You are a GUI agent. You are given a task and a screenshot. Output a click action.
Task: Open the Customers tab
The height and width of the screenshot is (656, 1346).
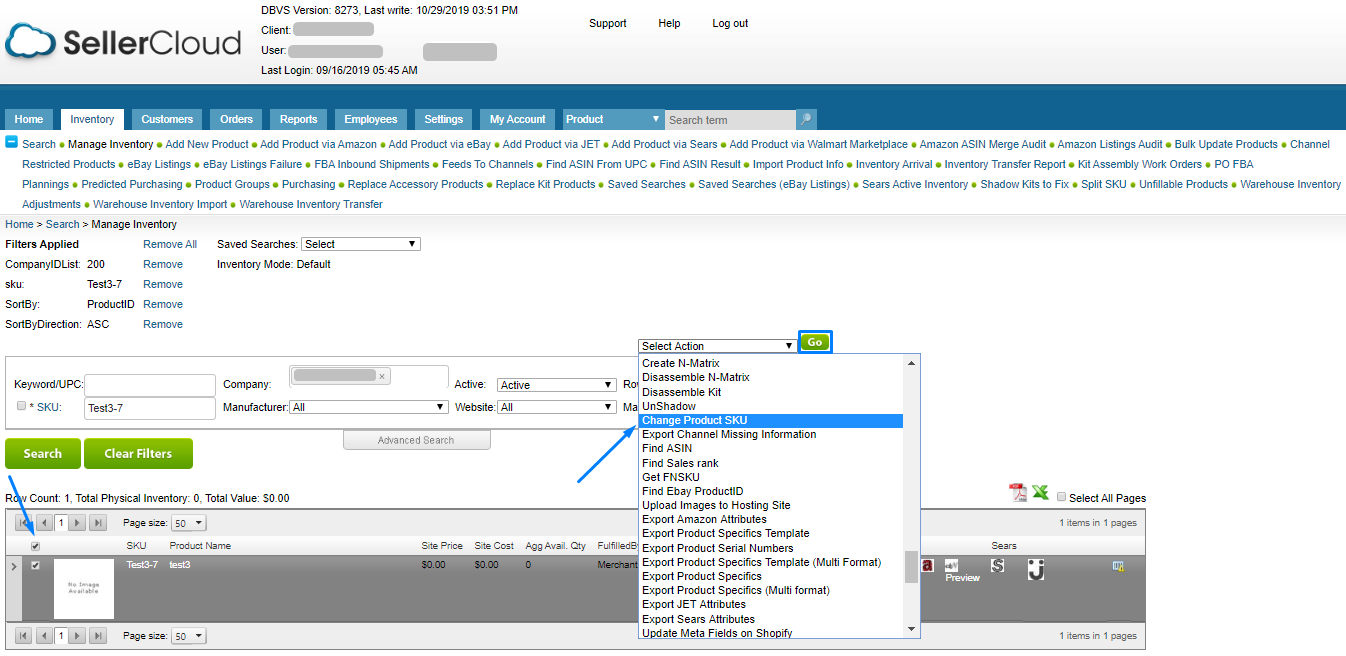pos(167,119)
